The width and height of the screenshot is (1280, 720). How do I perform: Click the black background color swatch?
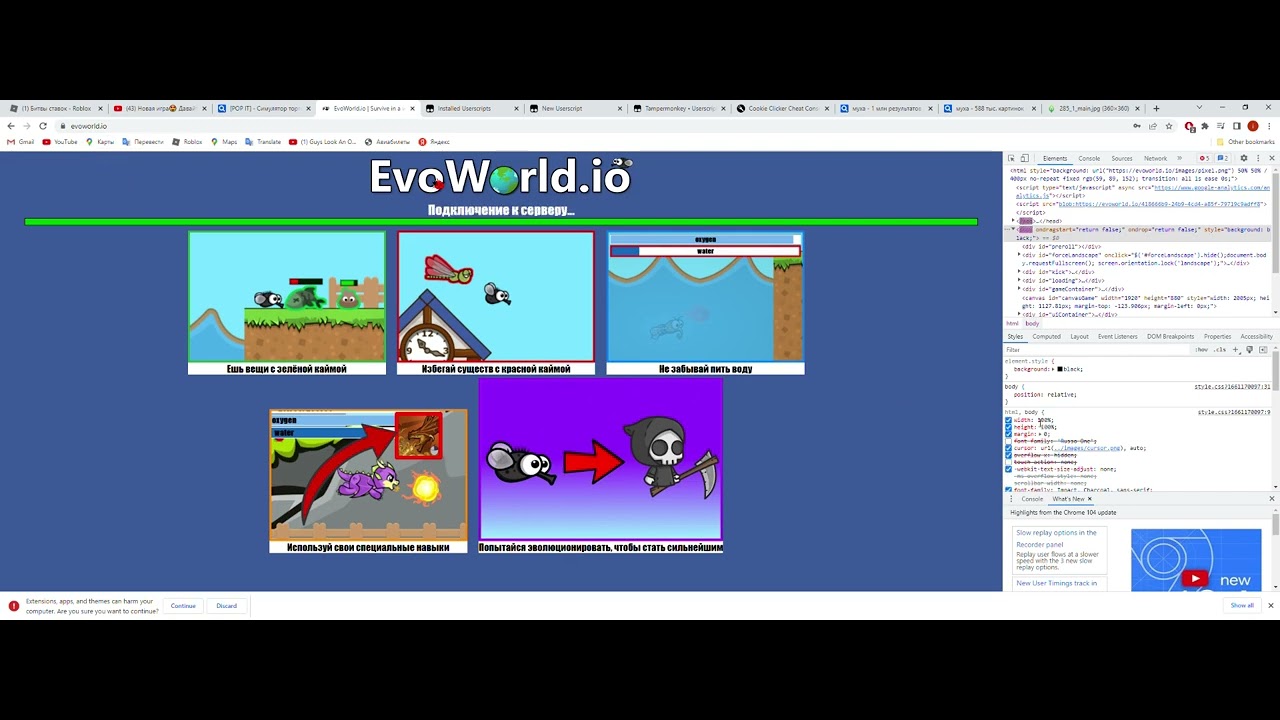pyautogui.click(x=1059, y=369)
